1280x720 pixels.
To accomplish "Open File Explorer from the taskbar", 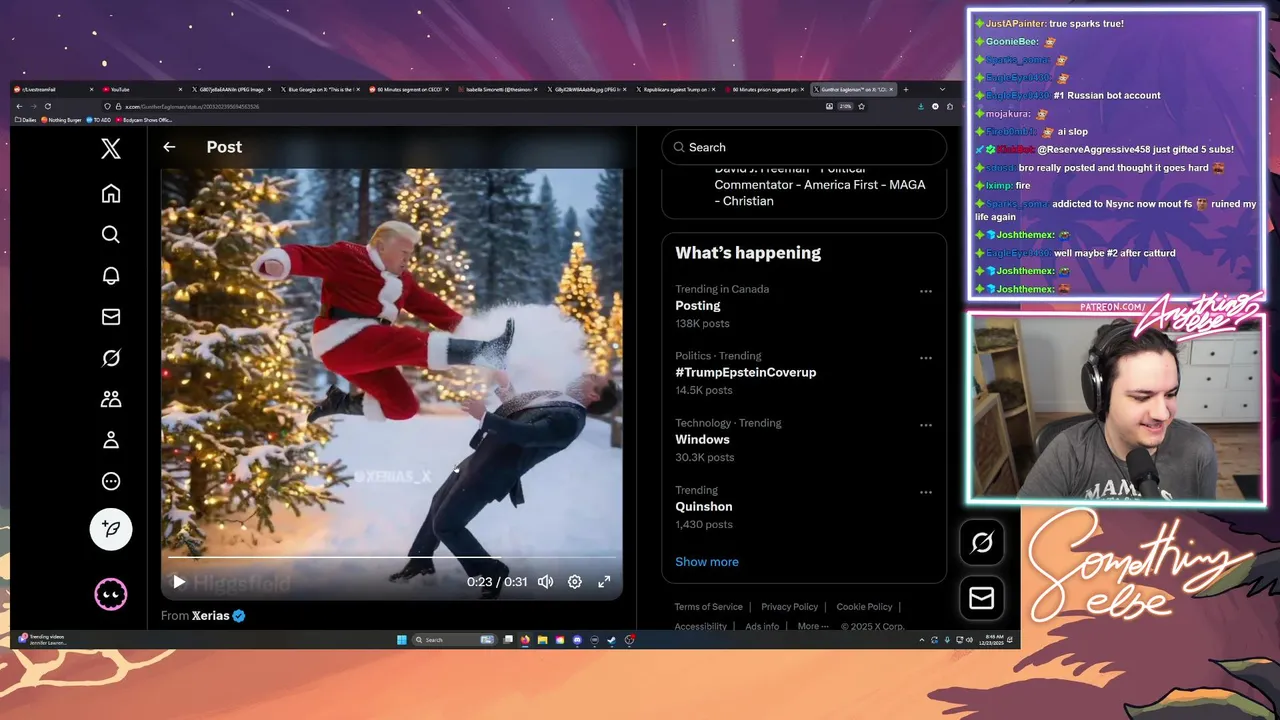I will coord(542,640).
